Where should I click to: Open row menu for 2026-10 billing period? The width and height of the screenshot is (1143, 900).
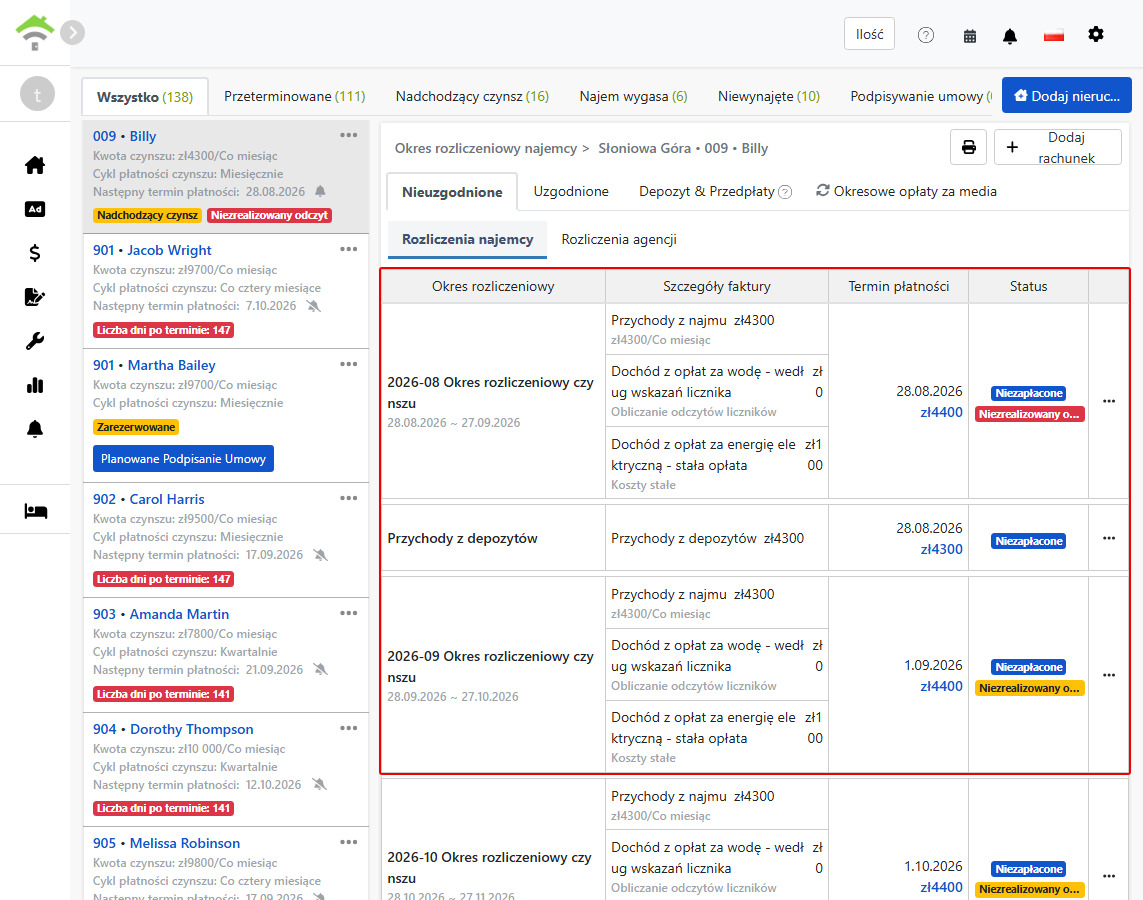[1109, 877]
